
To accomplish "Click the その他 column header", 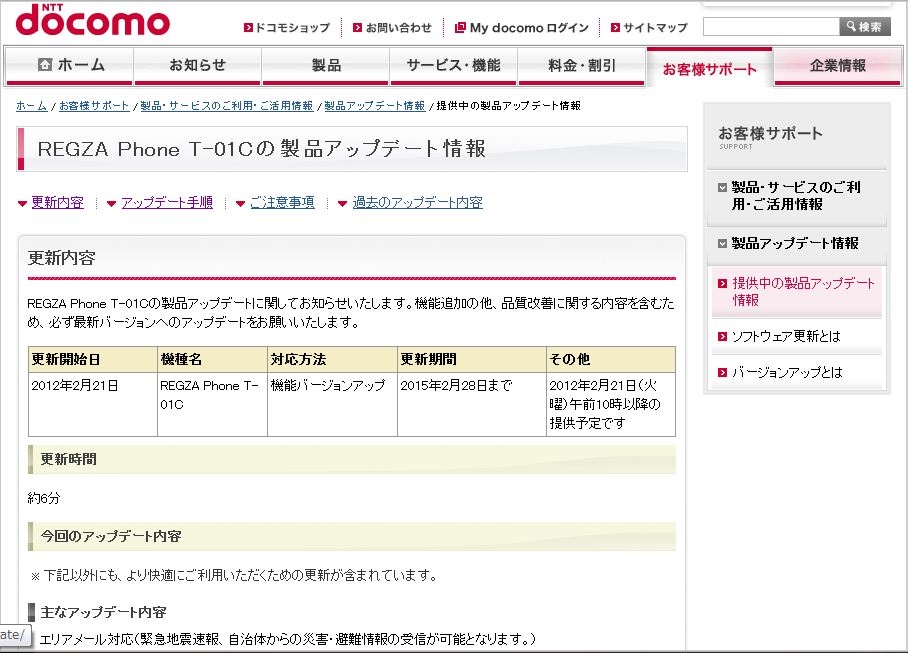I will [610, 359].
